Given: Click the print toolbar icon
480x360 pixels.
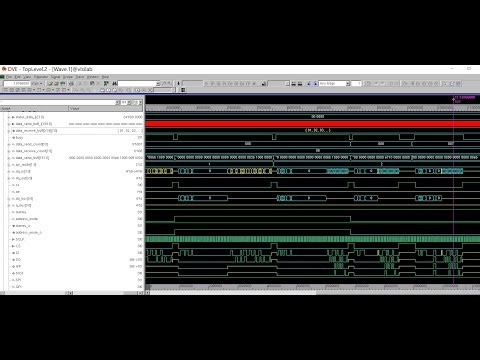Looking at the screenshot, I should pos(71,83).
